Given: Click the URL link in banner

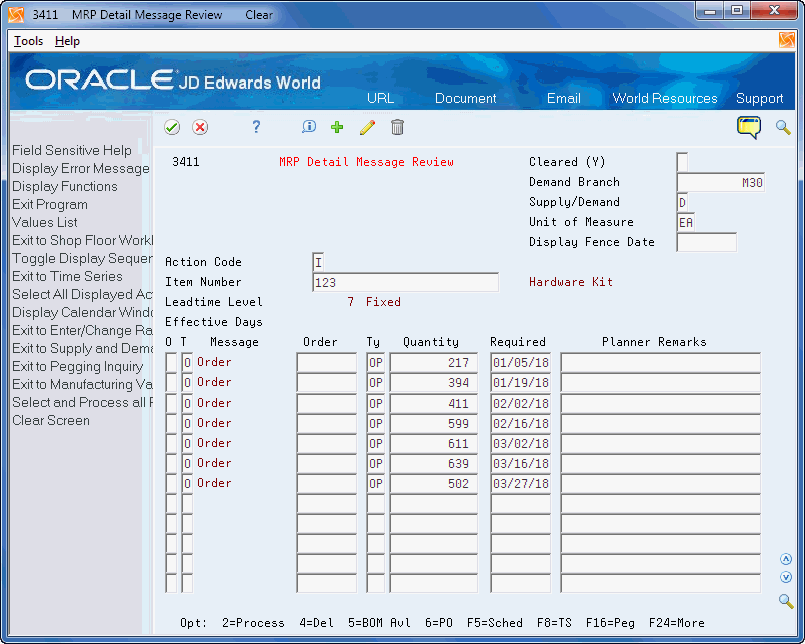Looking at the screenshot, I should [x=380, y=98].
